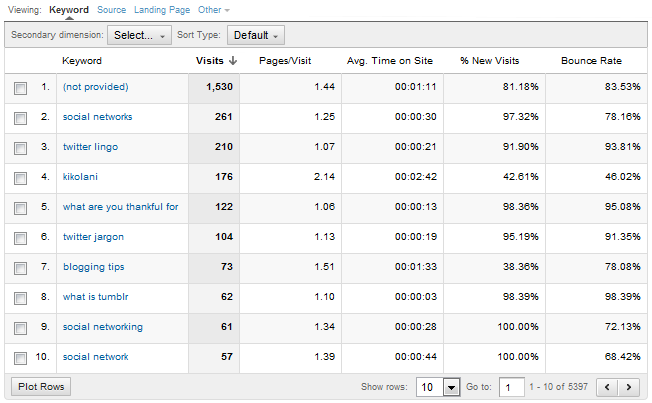Image resolution: width=652 pixels, height=403 pixels.
Task: Check the box for (not provided) row
Action: (20, 88)
